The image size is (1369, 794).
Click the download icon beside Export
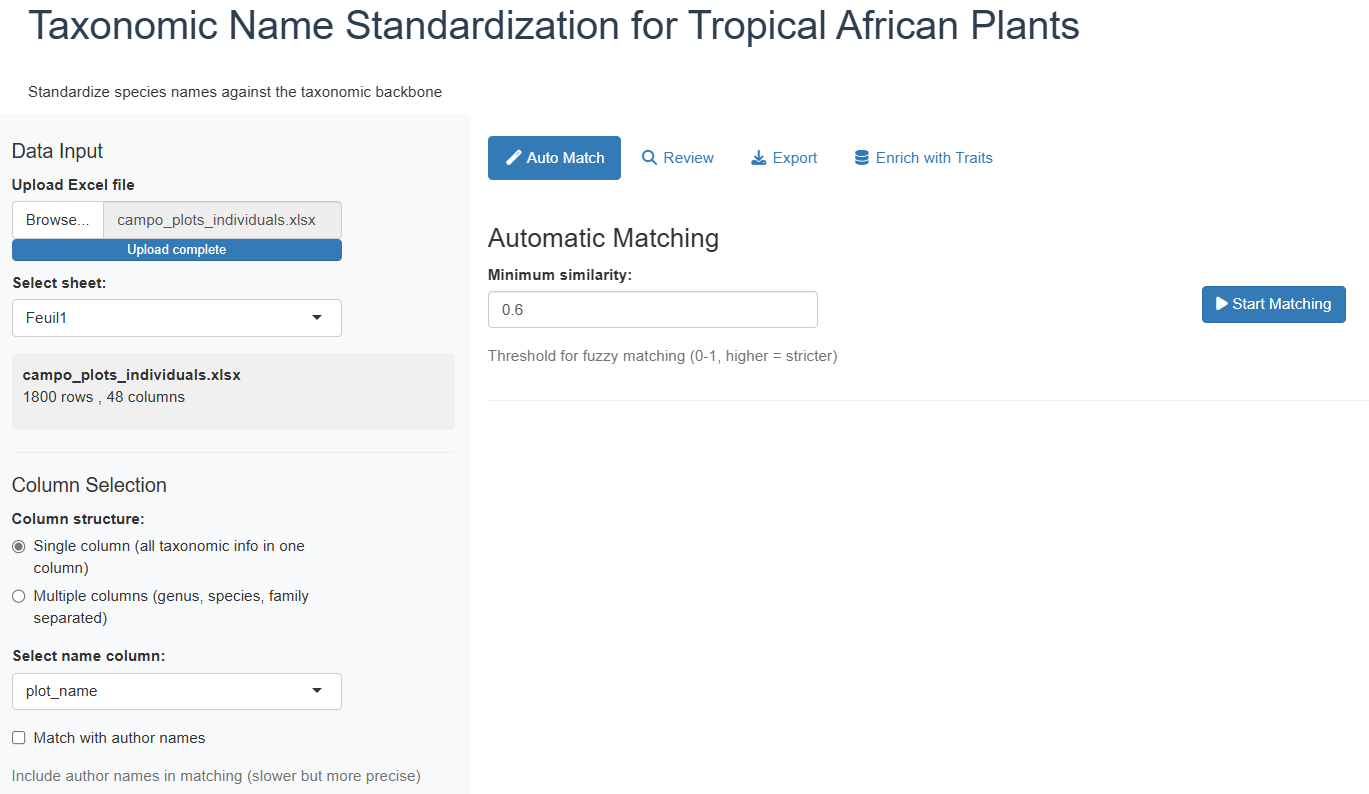click(x=759, y=158)
